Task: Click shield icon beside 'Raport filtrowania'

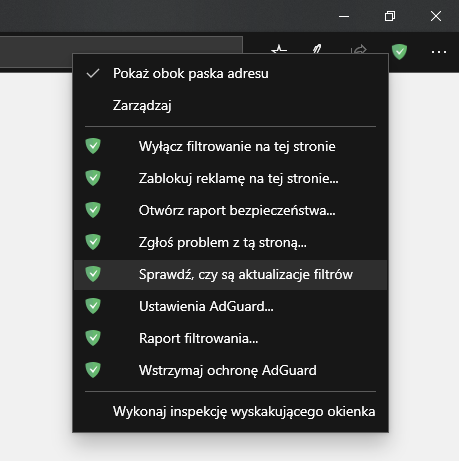Action: pos(93,338)
